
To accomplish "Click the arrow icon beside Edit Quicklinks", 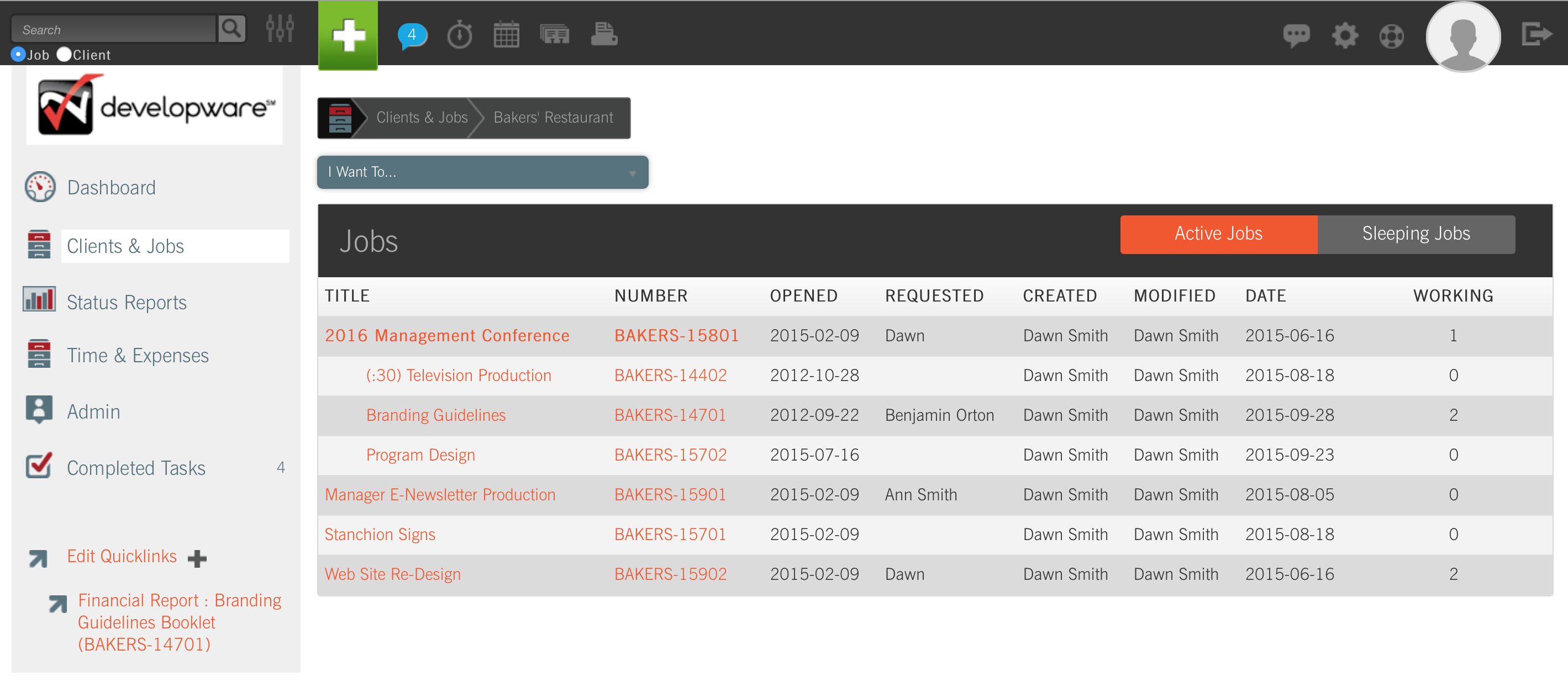I will [38, 558].
